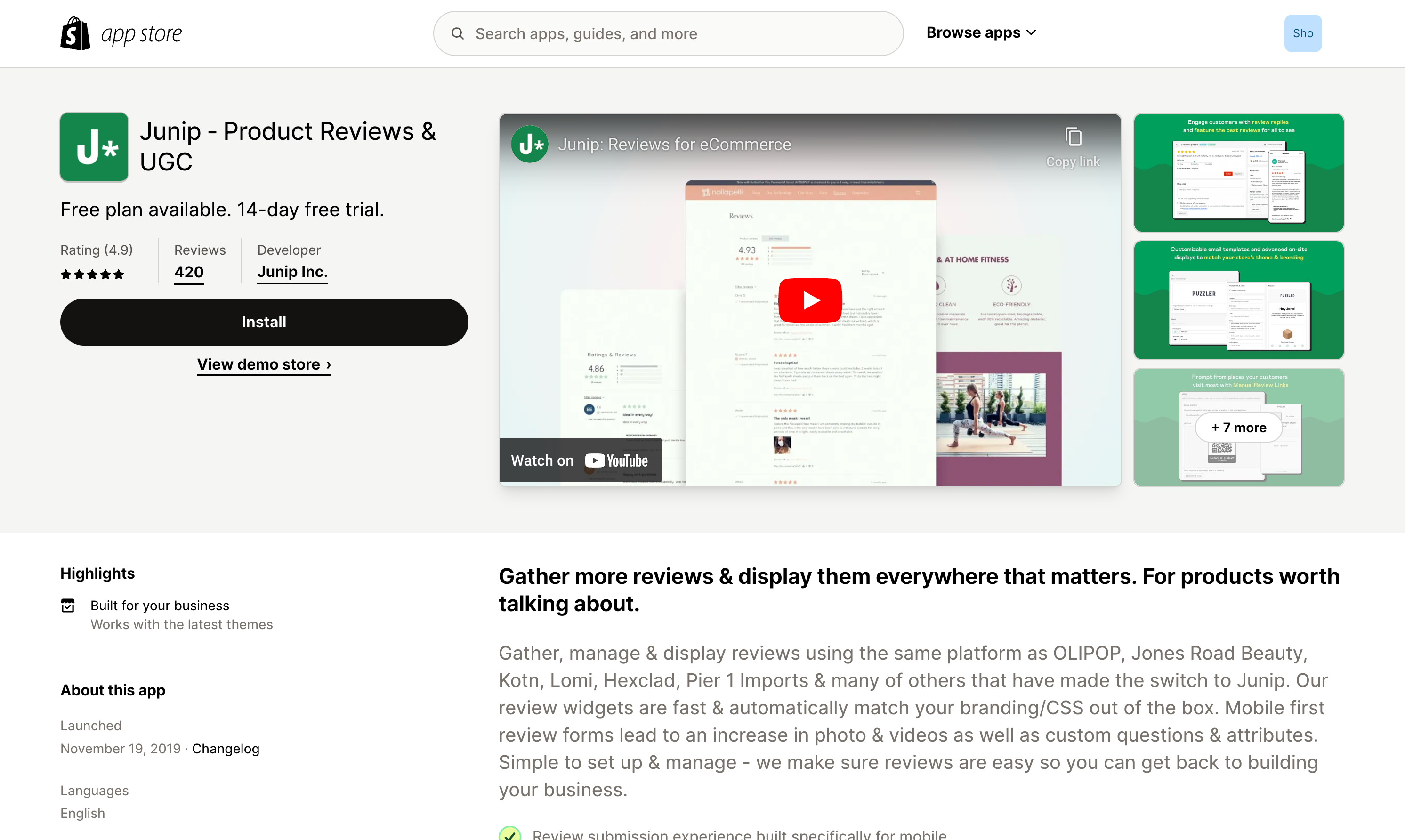Open the View demo store link
The image size is (1405, 840).
tap(264, 364)
